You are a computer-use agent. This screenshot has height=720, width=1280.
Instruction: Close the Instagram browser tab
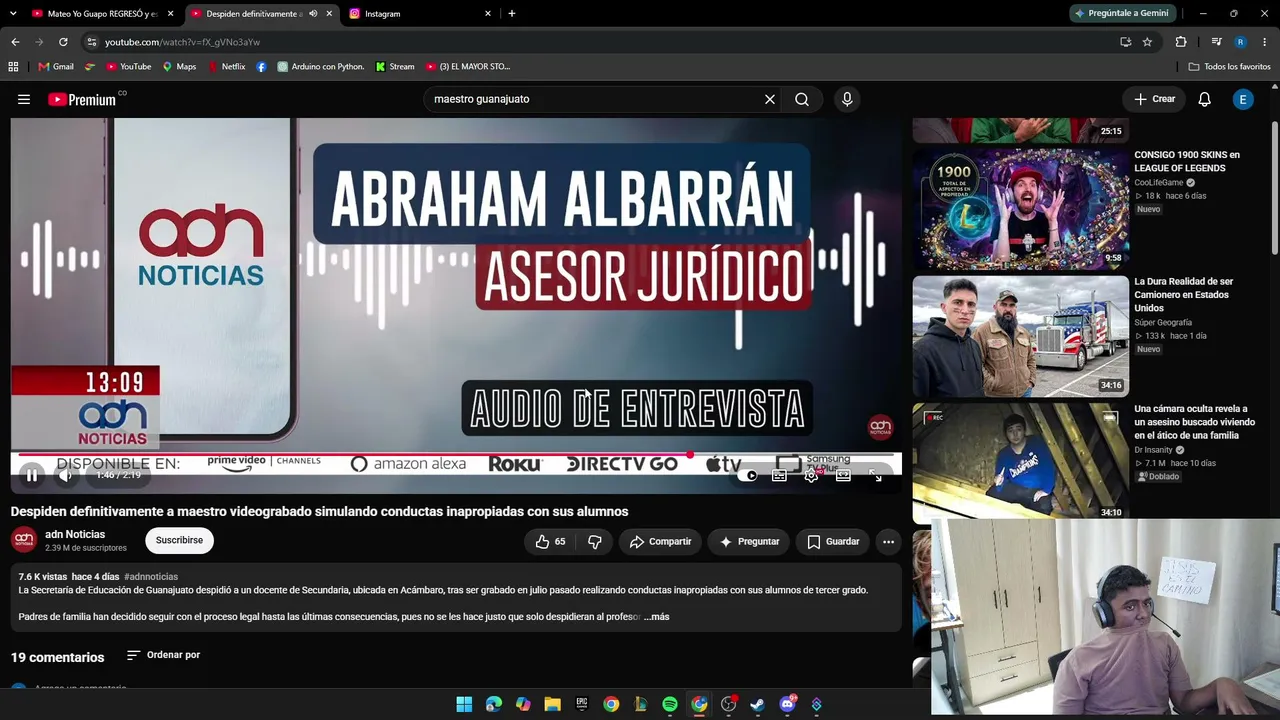[488, 14]
